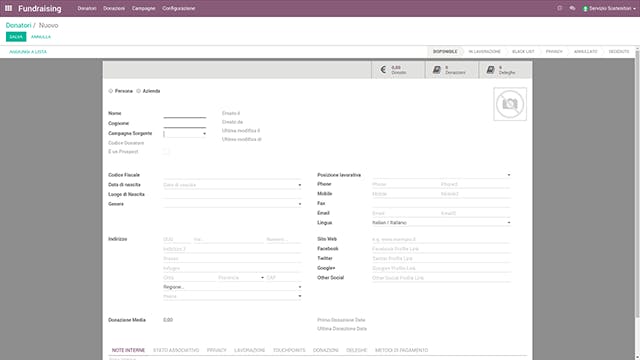Open the Donazioni top menu
The image size is (640, 360).
[114, 8]
